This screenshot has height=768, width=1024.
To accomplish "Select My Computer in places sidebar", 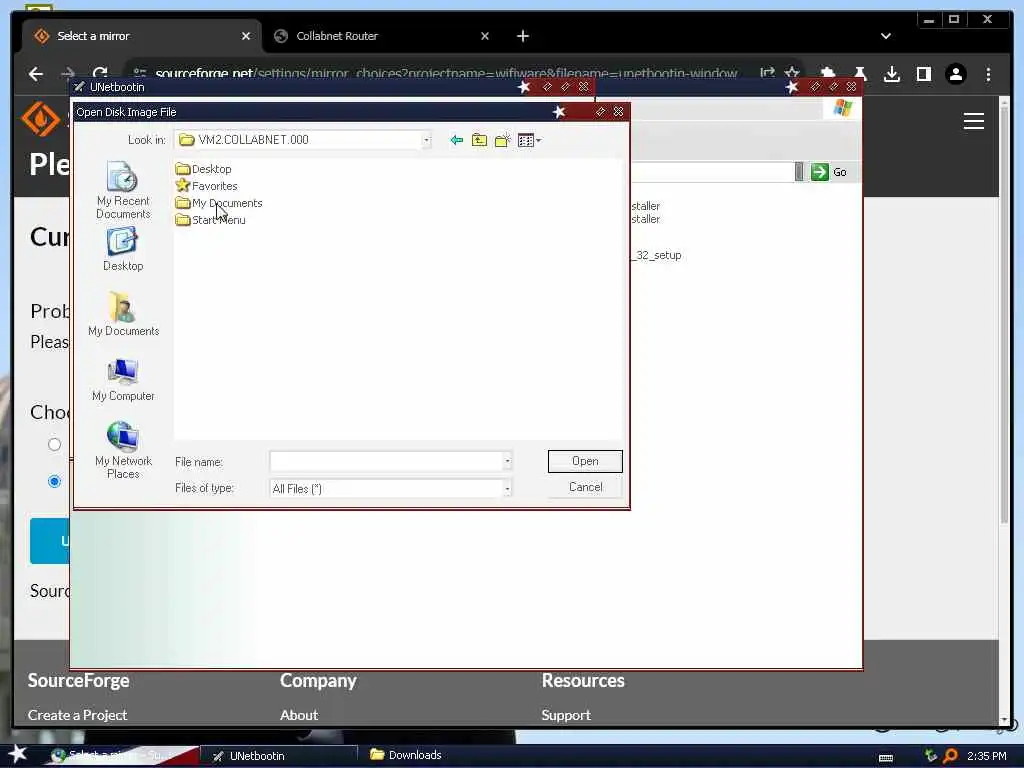I will tap(123, 379).
